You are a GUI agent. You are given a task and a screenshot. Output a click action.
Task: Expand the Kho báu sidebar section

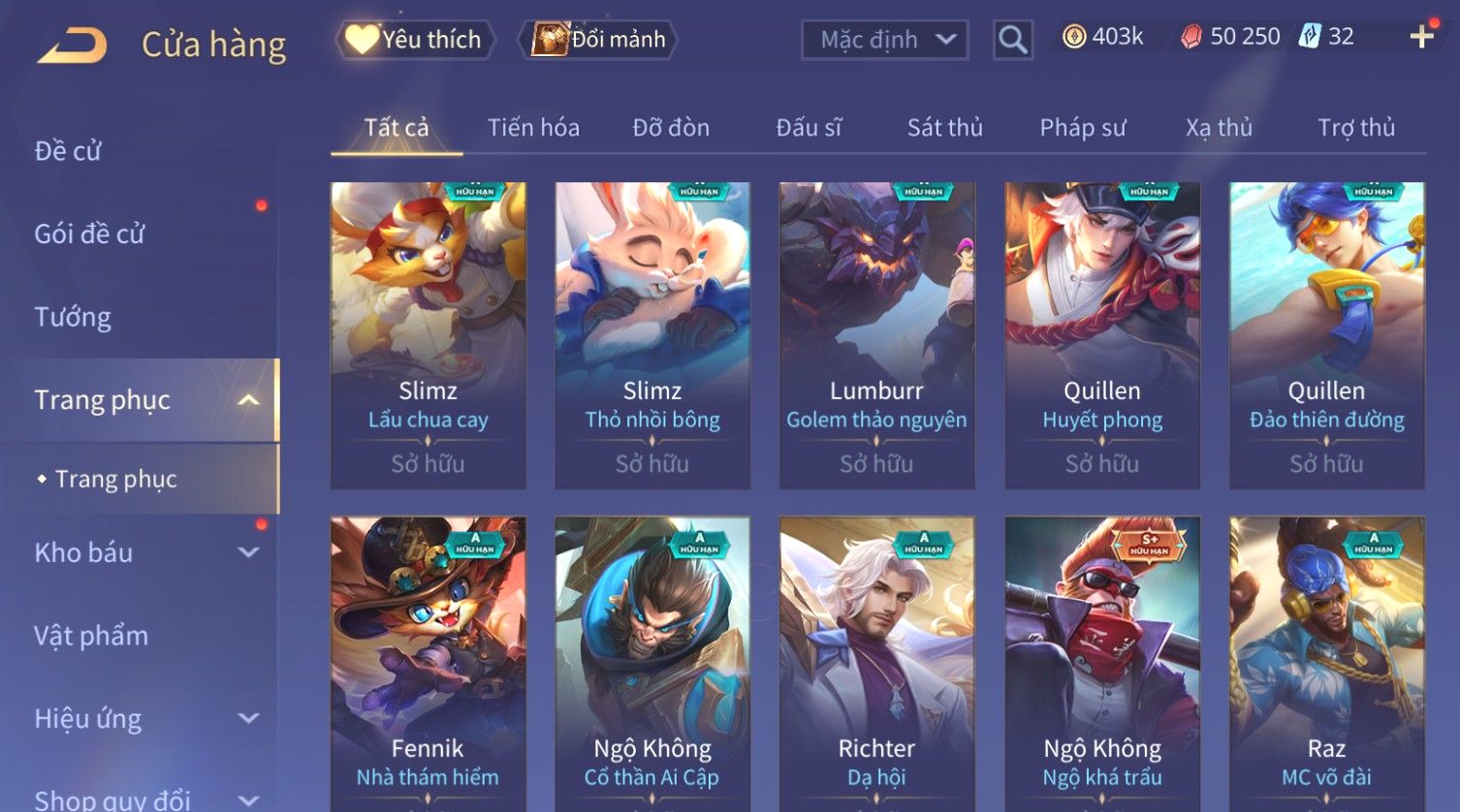(x=249, y=552)
